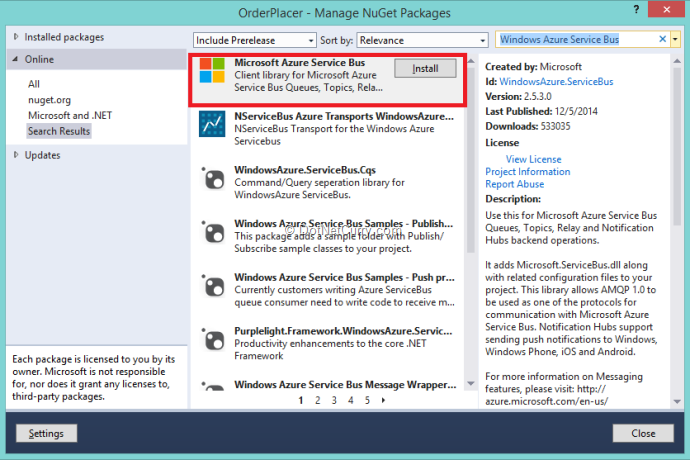The height and width of the screenshot is (460, 690).
Task: Select Search Results in the left pane
Action: [59, 131]
